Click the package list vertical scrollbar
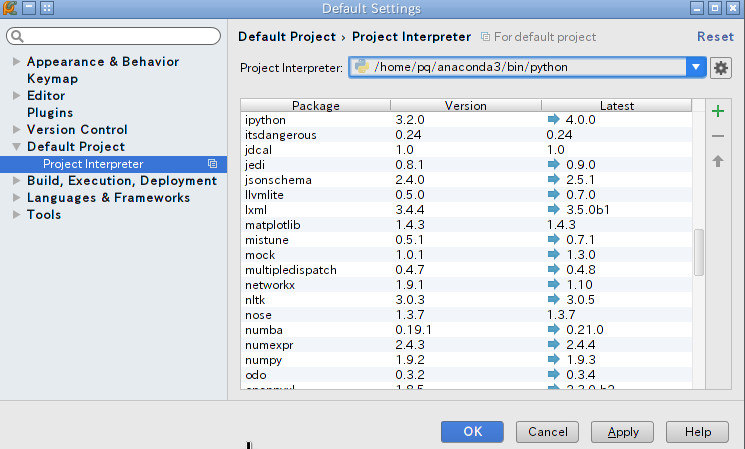Image resolution: width=745 pixels, height=449 pixels. (699, 252)
